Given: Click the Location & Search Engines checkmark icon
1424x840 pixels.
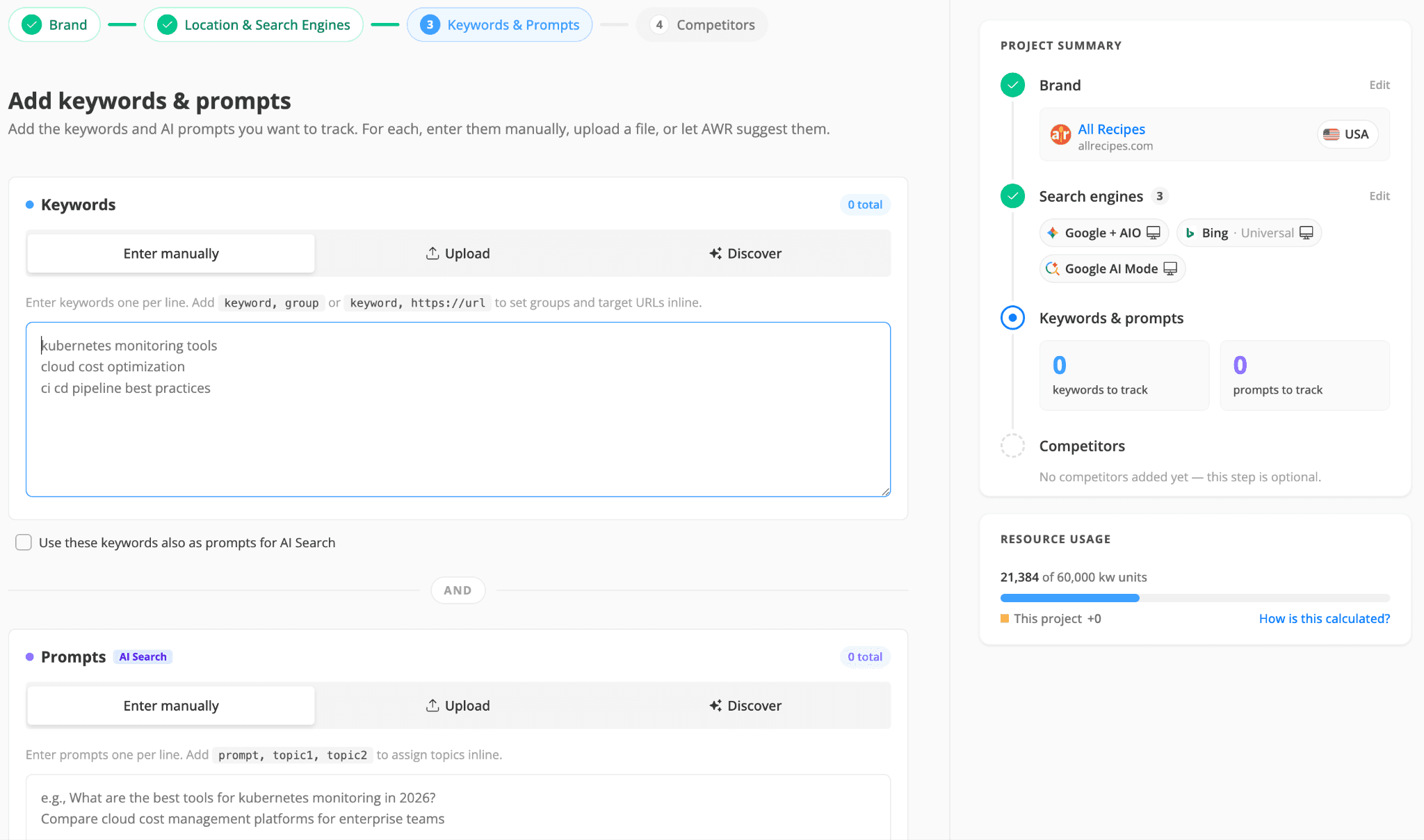Looking at the screenshot, I should point(167,25).
